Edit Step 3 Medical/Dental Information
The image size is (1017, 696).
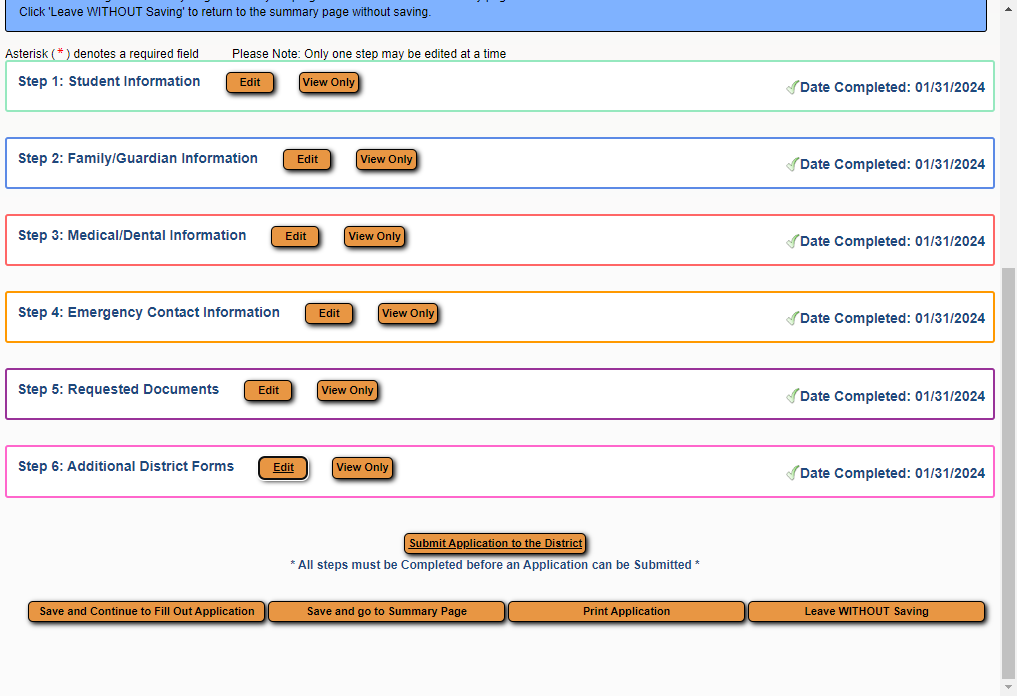coord(295,237)
